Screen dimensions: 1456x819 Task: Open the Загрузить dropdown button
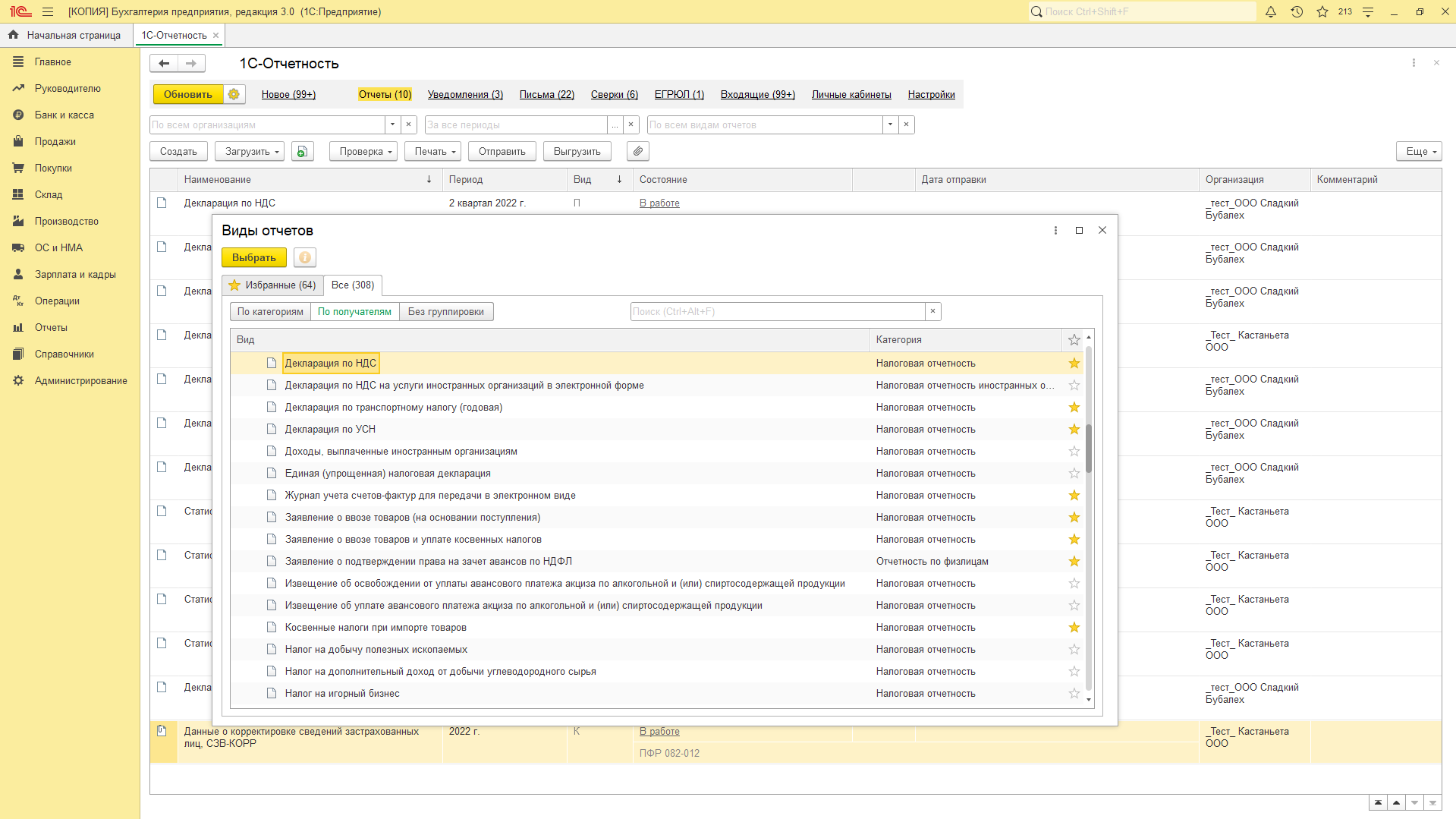pos(250,151)
